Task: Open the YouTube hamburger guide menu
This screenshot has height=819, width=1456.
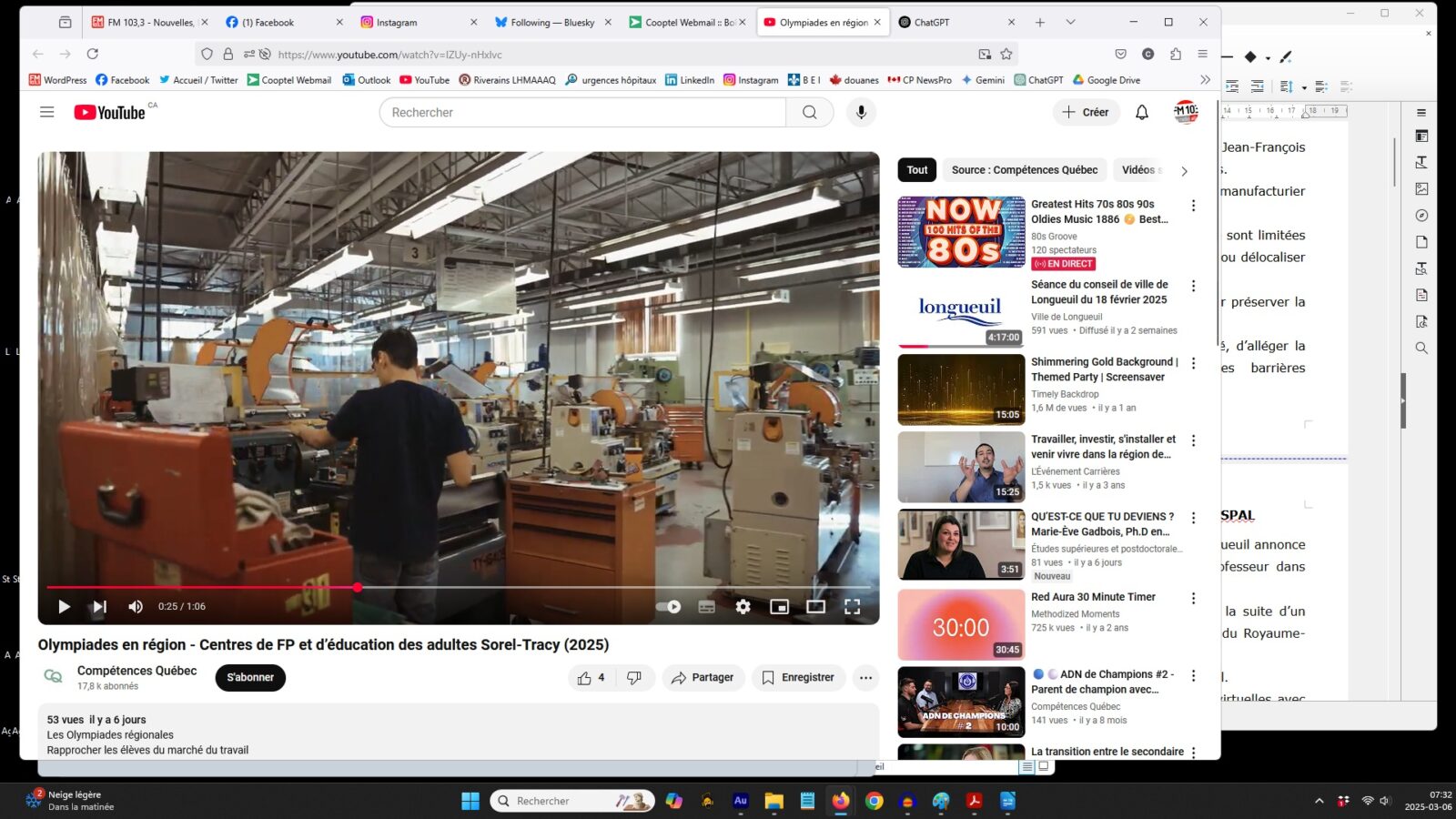Action: [47, 113]
